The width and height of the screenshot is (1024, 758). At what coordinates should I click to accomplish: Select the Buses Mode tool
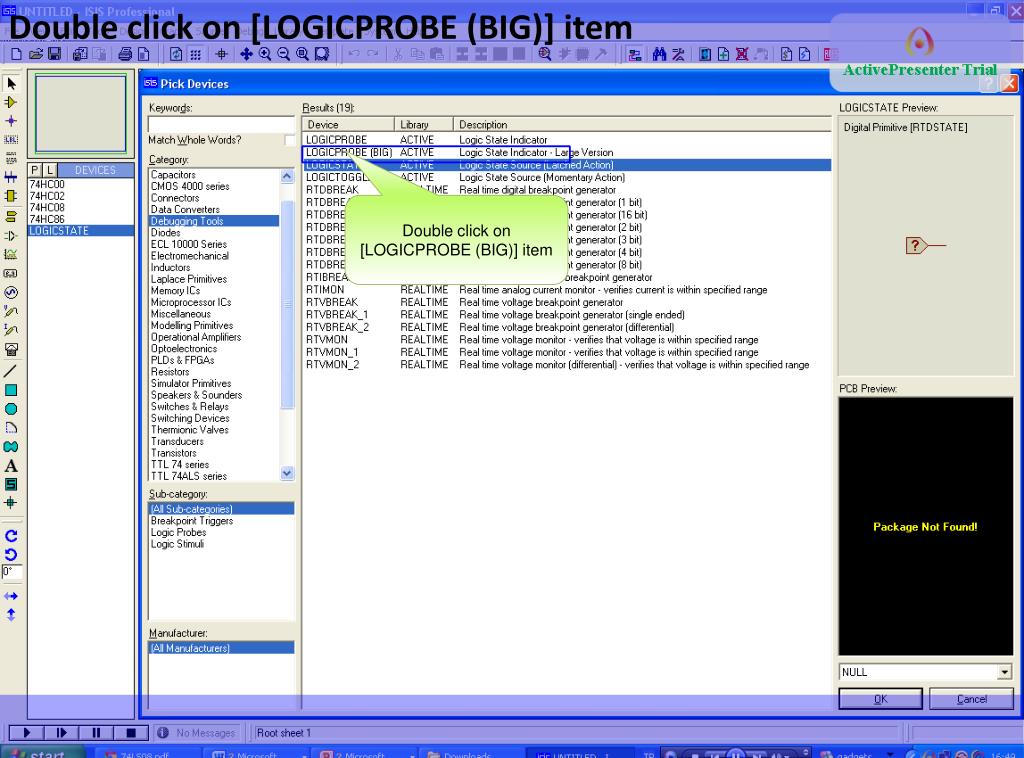(11, 177)
